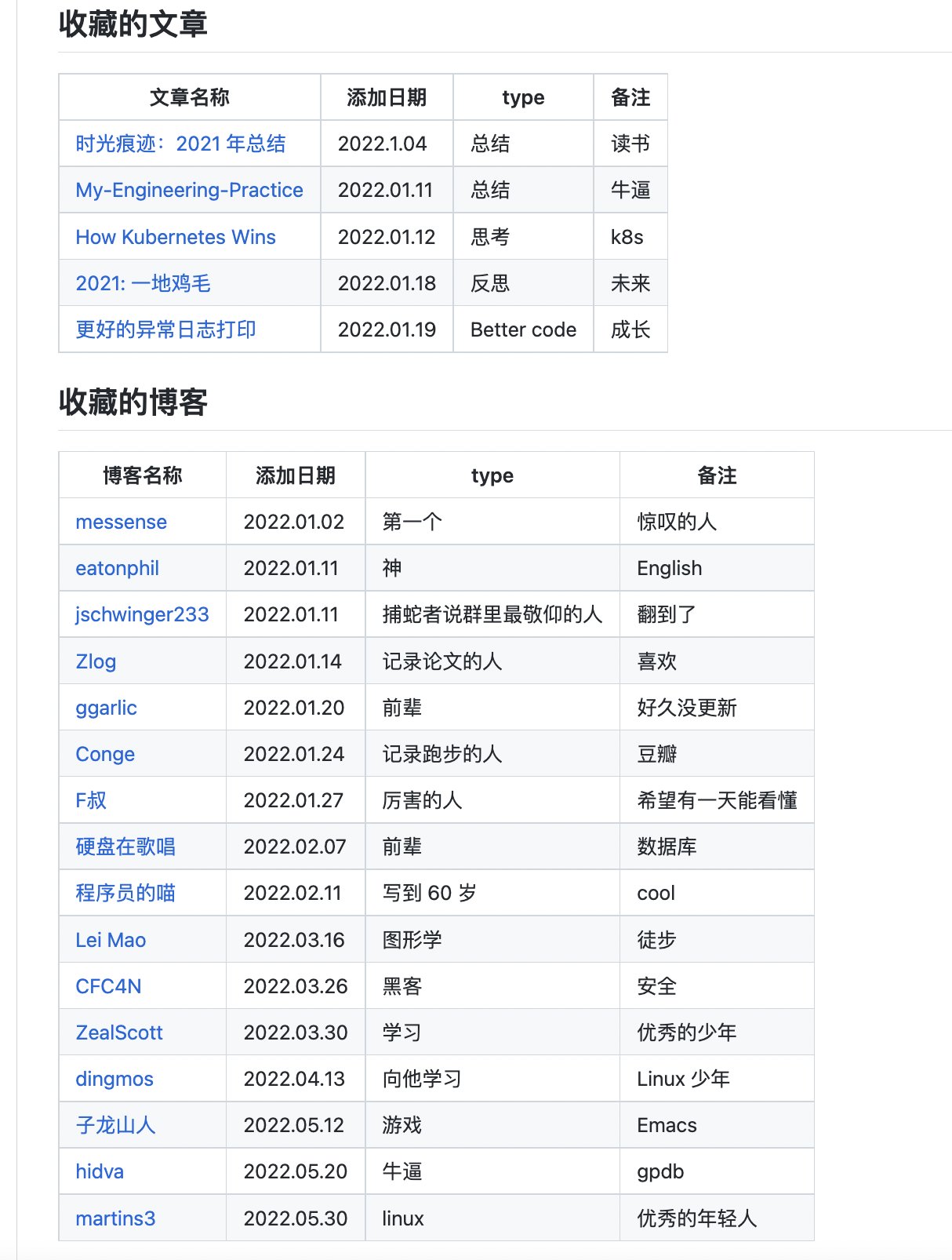Visit the messense blog link
Screen dimensions: 952x1260
point(121,522)
